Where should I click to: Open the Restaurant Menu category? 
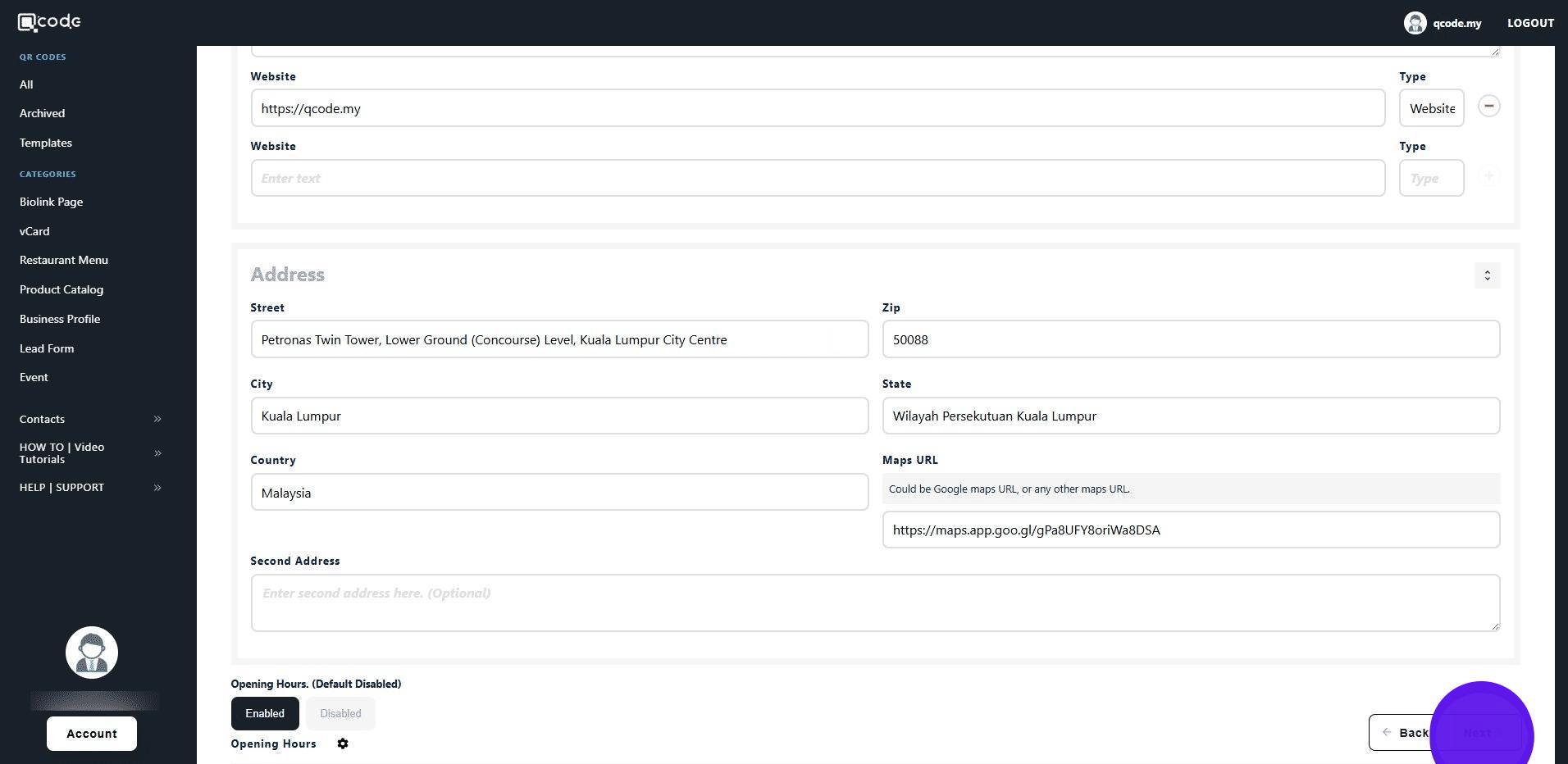point(64,260)
